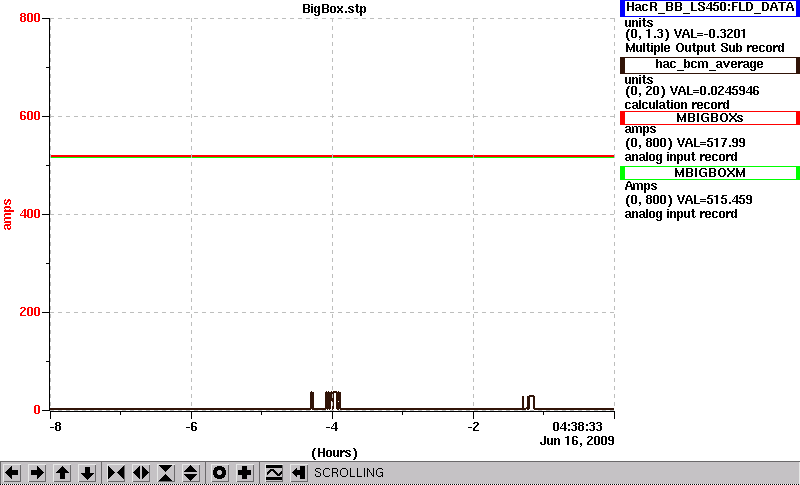This screenshot has height=485, width=800.
Task: Select the MBIGBOXM curve legend
Action: click(710, 173)
